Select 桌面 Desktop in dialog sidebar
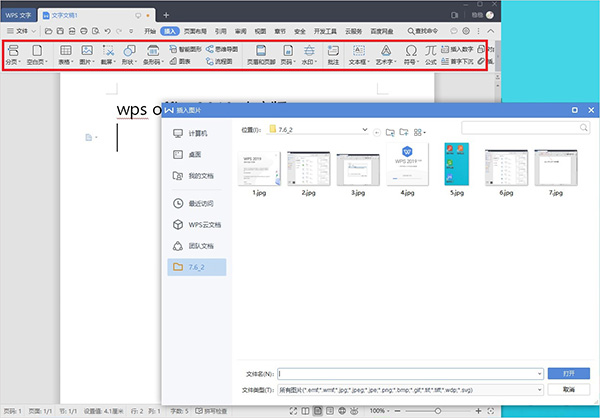The height and width of the screenshot is (418, 600). click(x=197, y=154)
